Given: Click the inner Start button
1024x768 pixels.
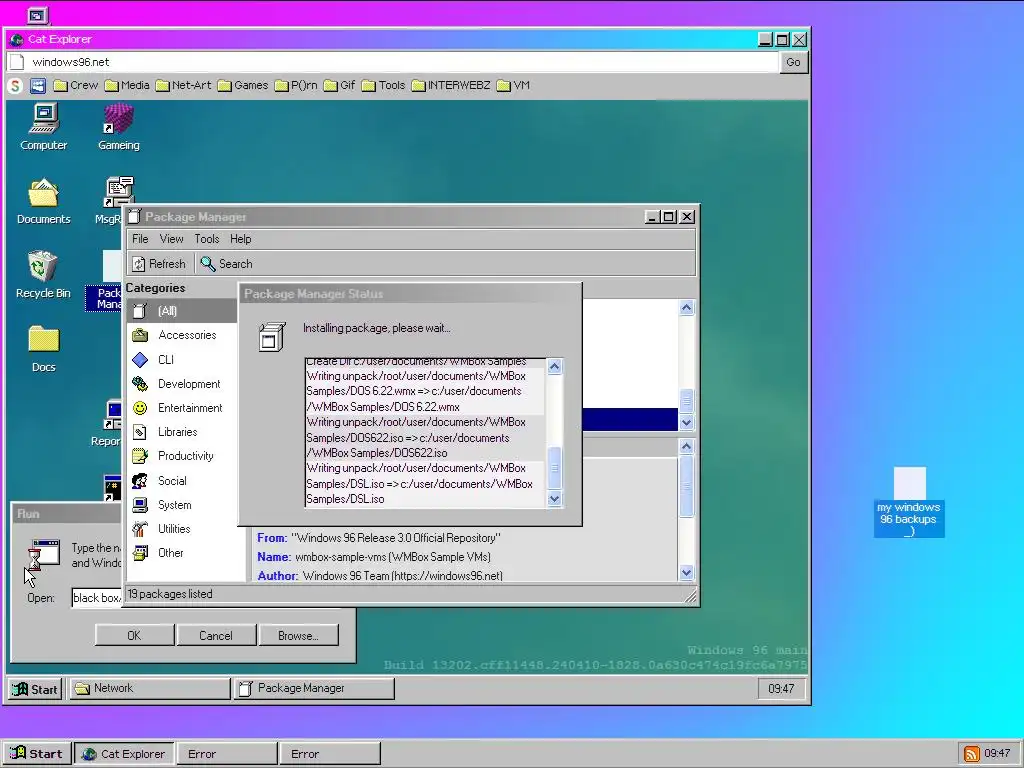Looking at the screenshot, I should (36, 689).
